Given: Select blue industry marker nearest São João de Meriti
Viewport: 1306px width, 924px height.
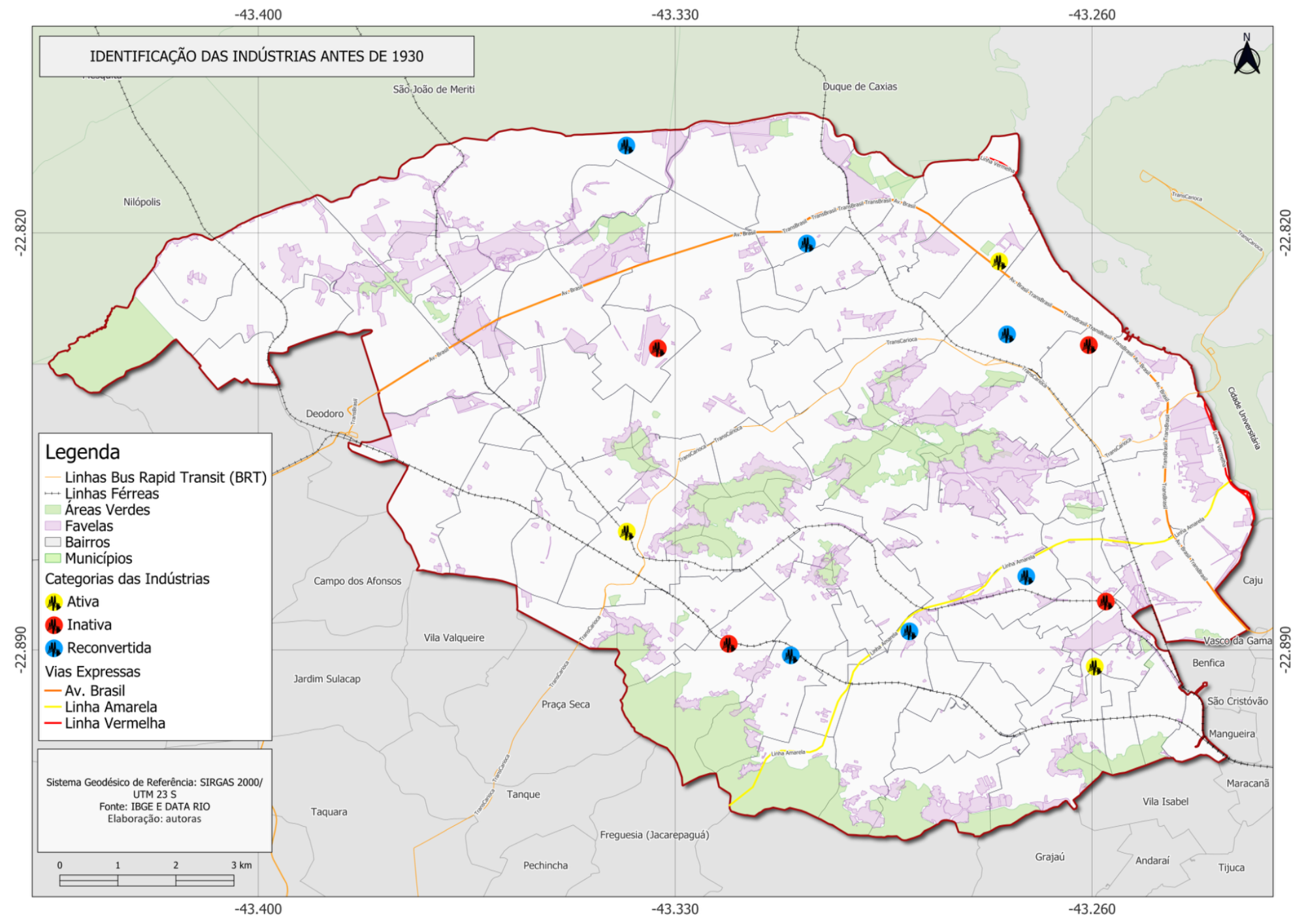Looking at the screenshot, I should point(626,146).
